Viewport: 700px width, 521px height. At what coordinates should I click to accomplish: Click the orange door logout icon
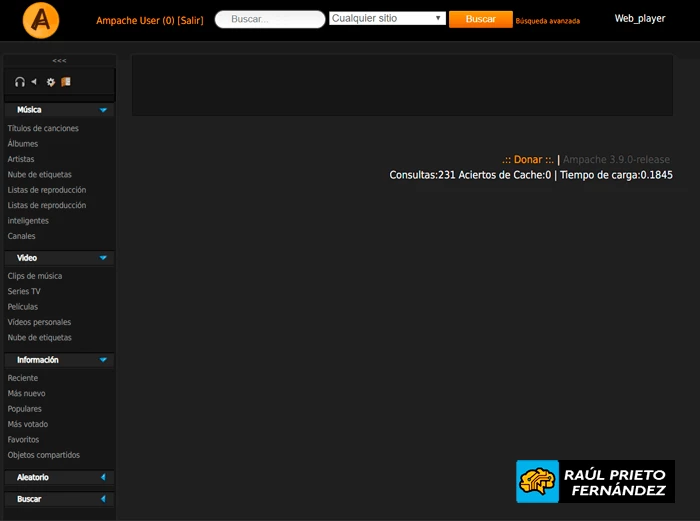(65, 82)
